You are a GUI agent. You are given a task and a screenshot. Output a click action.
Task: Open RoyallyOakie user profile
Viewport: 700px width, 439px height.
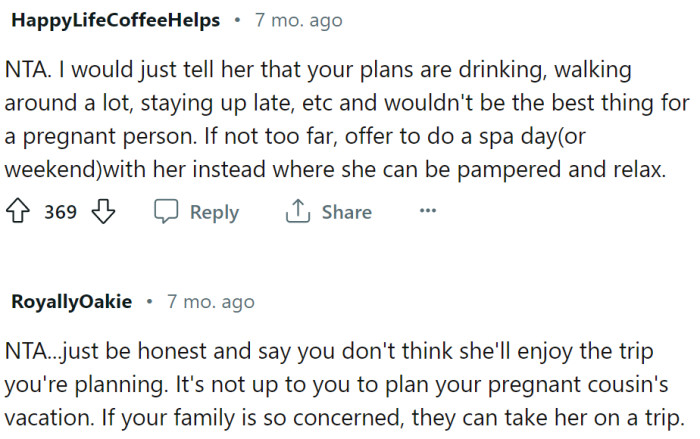coord(72,301)
